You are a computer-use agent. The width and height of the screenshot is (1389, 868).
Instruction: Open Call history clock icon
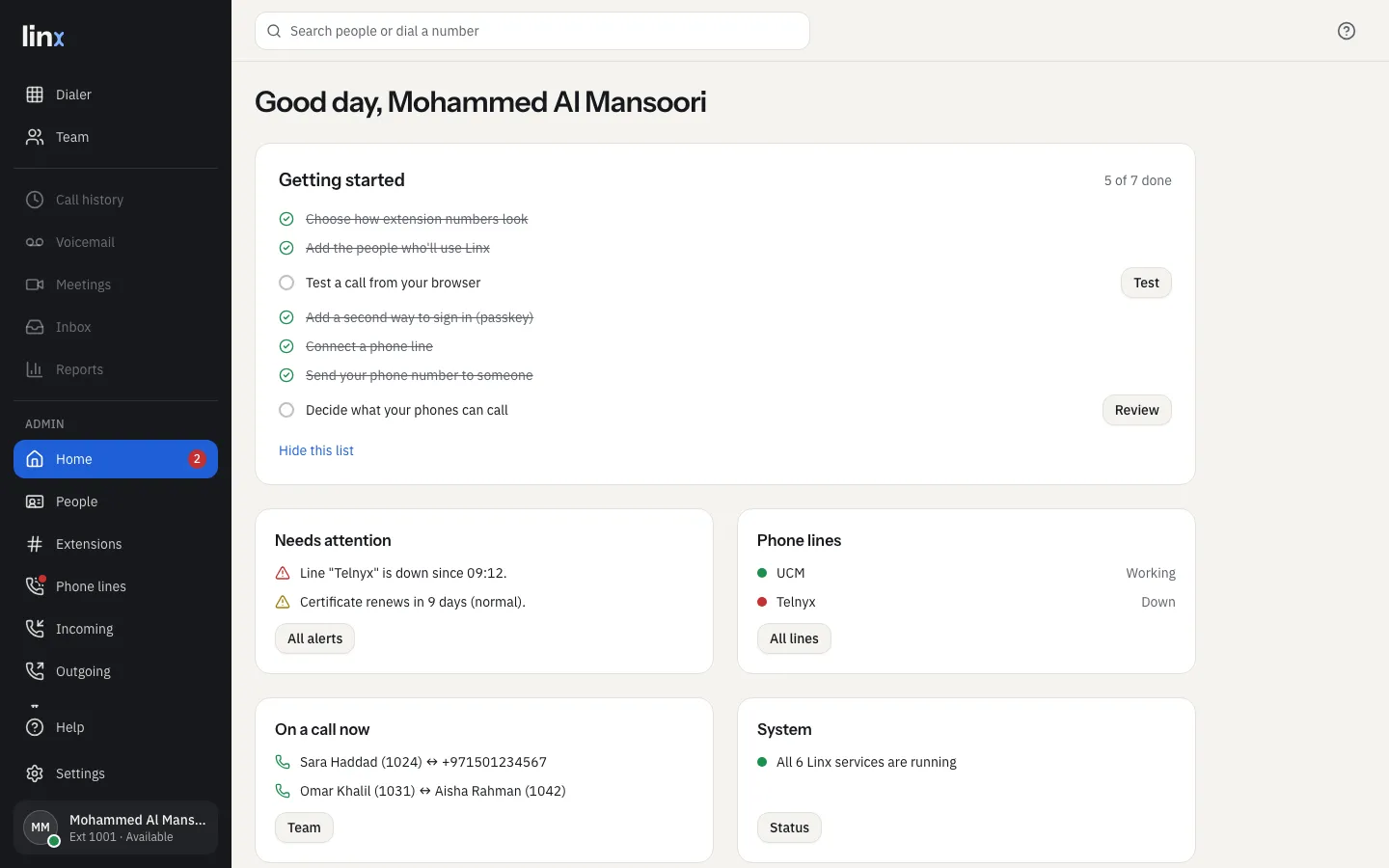tap(35, 200)
